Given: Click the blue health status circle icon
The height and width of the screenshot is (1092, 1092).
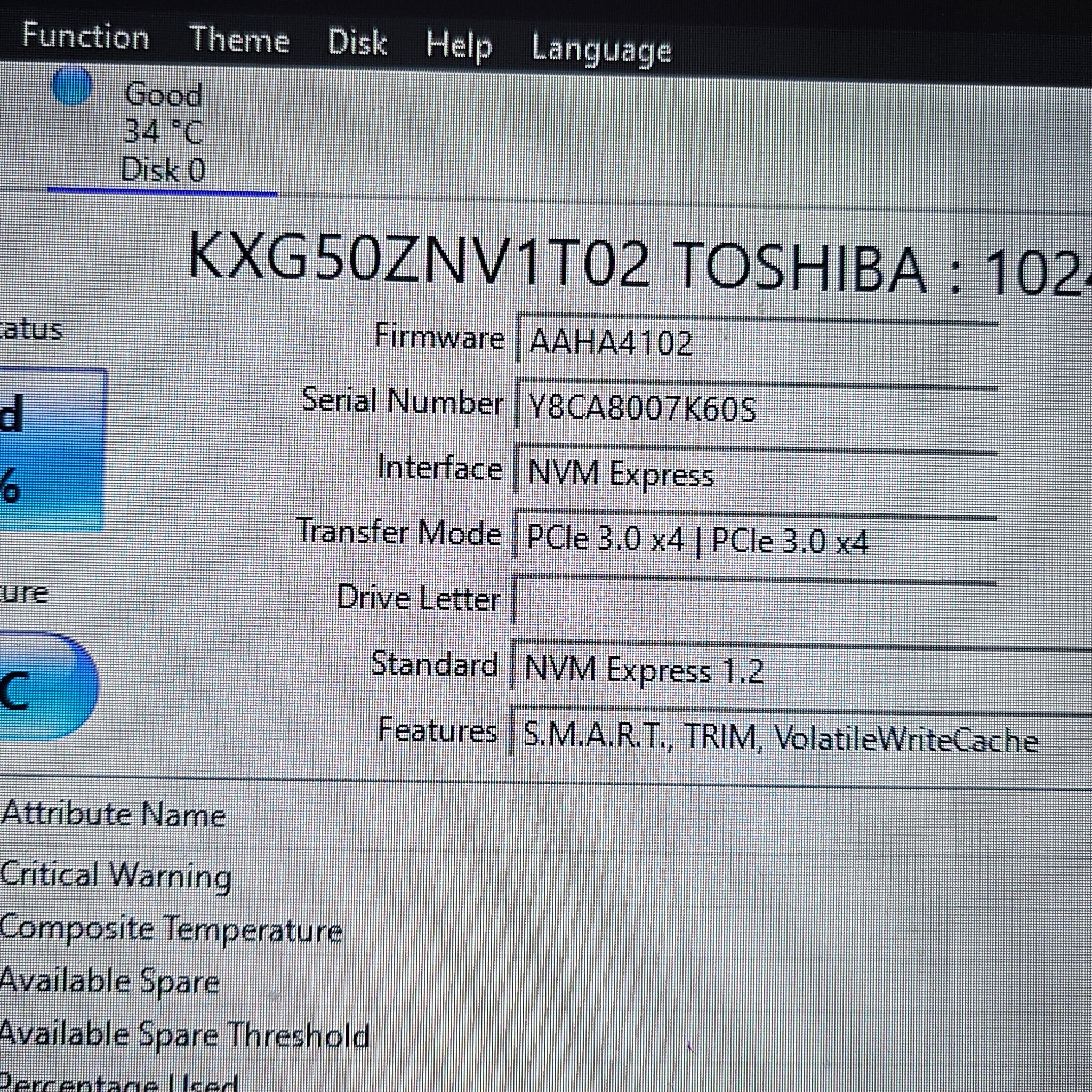Looking at the screenshot, I should (71, 85).
